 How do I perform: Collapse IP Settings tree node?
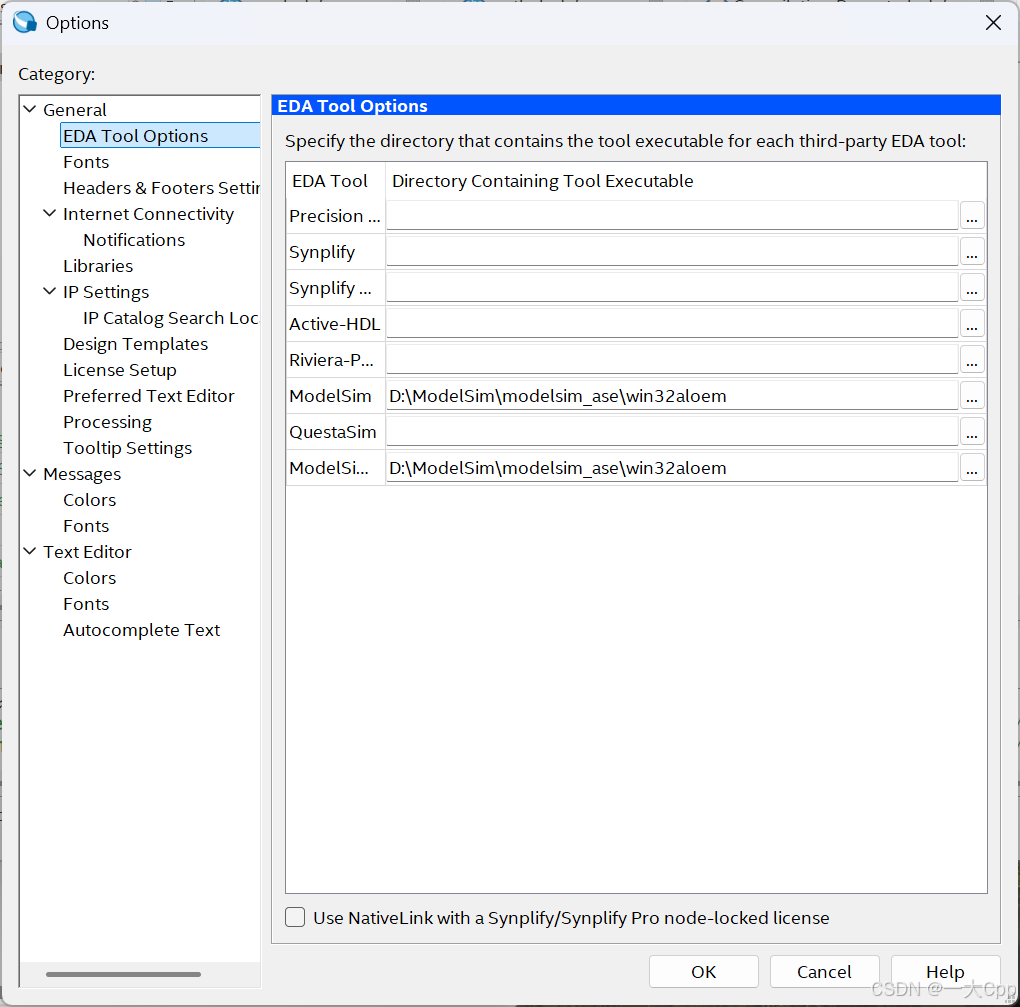(49, 291)
